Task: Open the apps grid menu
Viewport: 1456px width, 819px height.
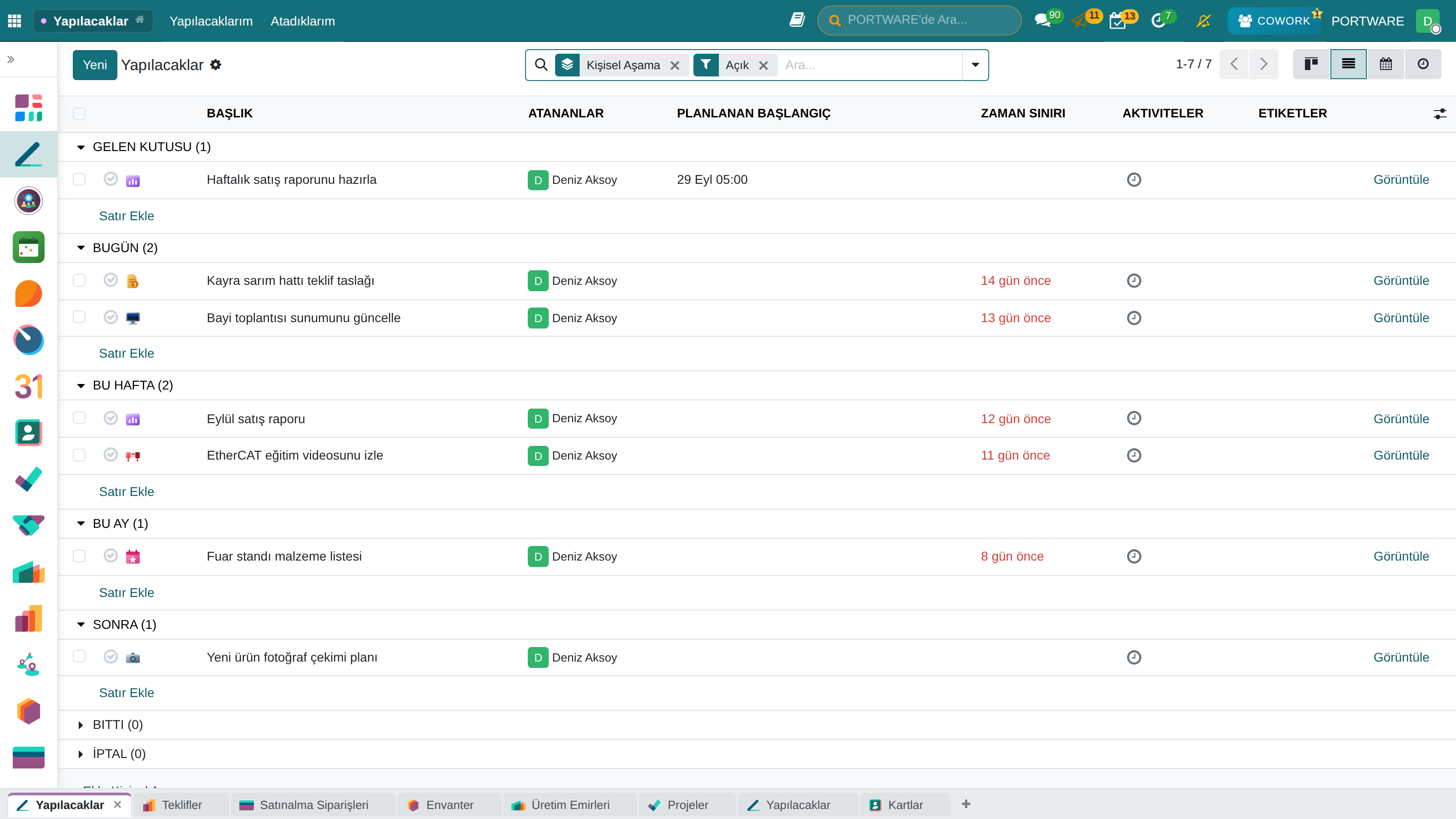Action: point(14,21)
